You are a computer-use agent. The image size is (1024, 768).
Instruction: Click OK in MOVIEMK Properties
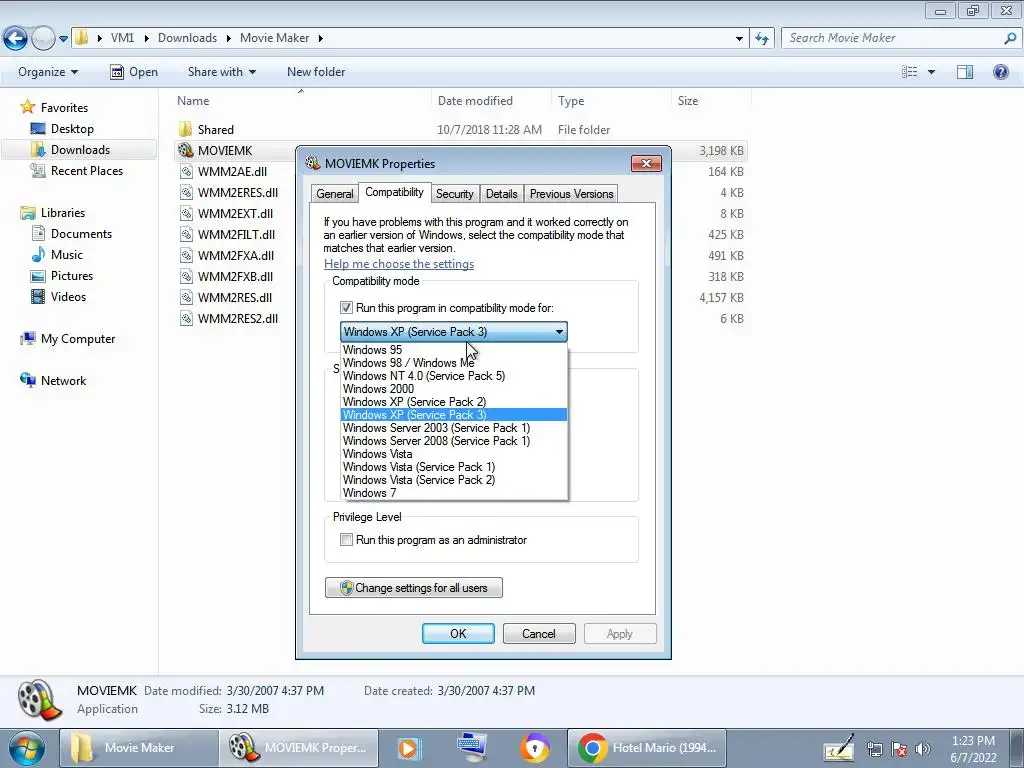[458, 633]
